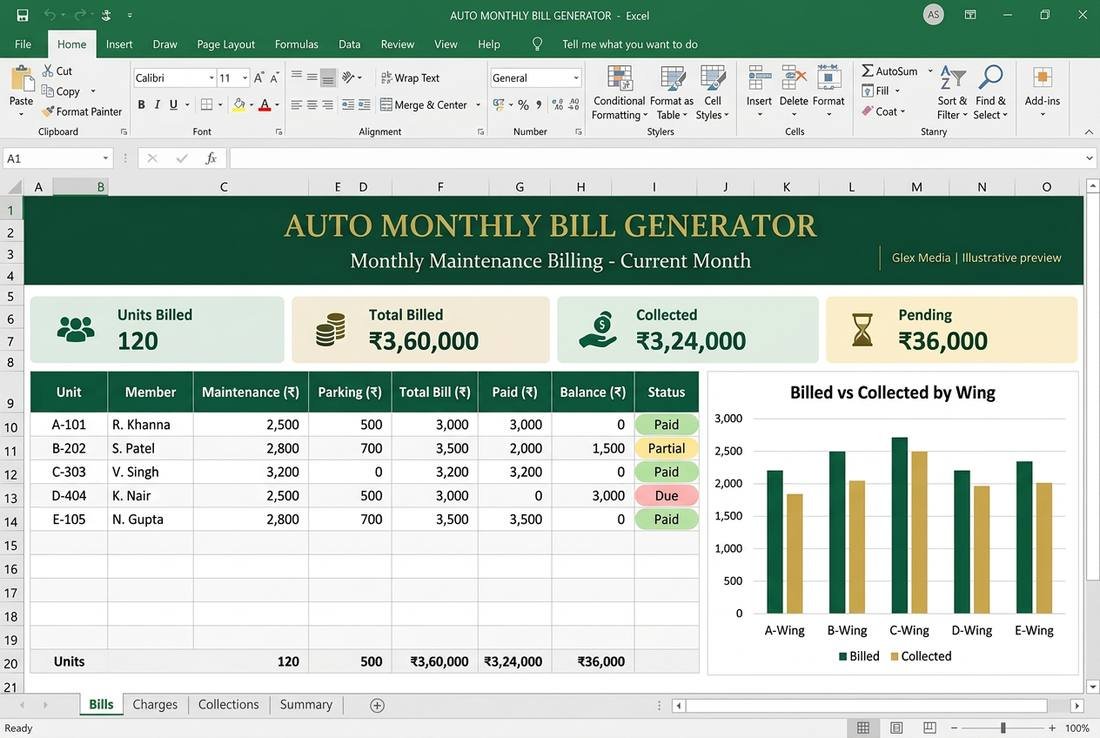Click the zoom slider handle
Screen dimensions: 1100x738
click(1003, 728)
